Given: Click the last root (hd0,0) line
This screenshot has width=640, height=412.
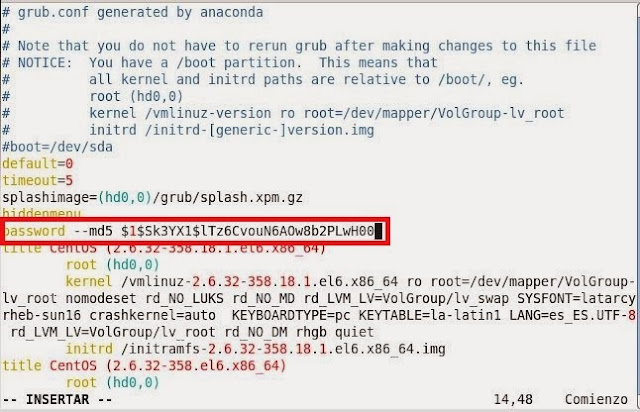Looking at the screenshot, I should click(x=113, y=382).
